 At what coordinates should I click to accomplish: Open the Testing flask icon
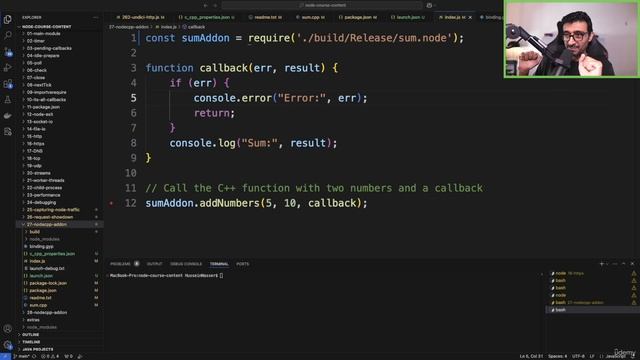(x=8, y=100)
